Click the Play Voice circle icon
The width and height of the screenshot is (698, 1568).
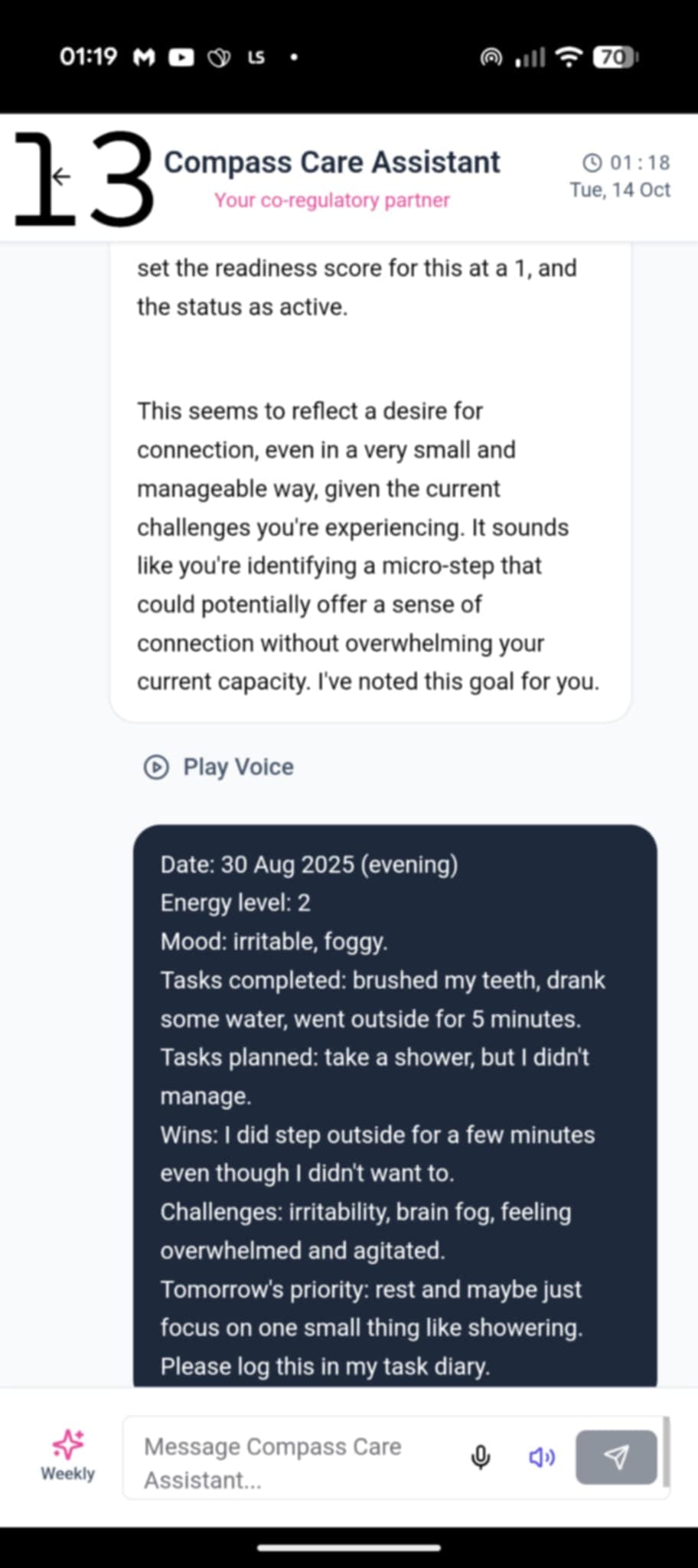(156, 767)
